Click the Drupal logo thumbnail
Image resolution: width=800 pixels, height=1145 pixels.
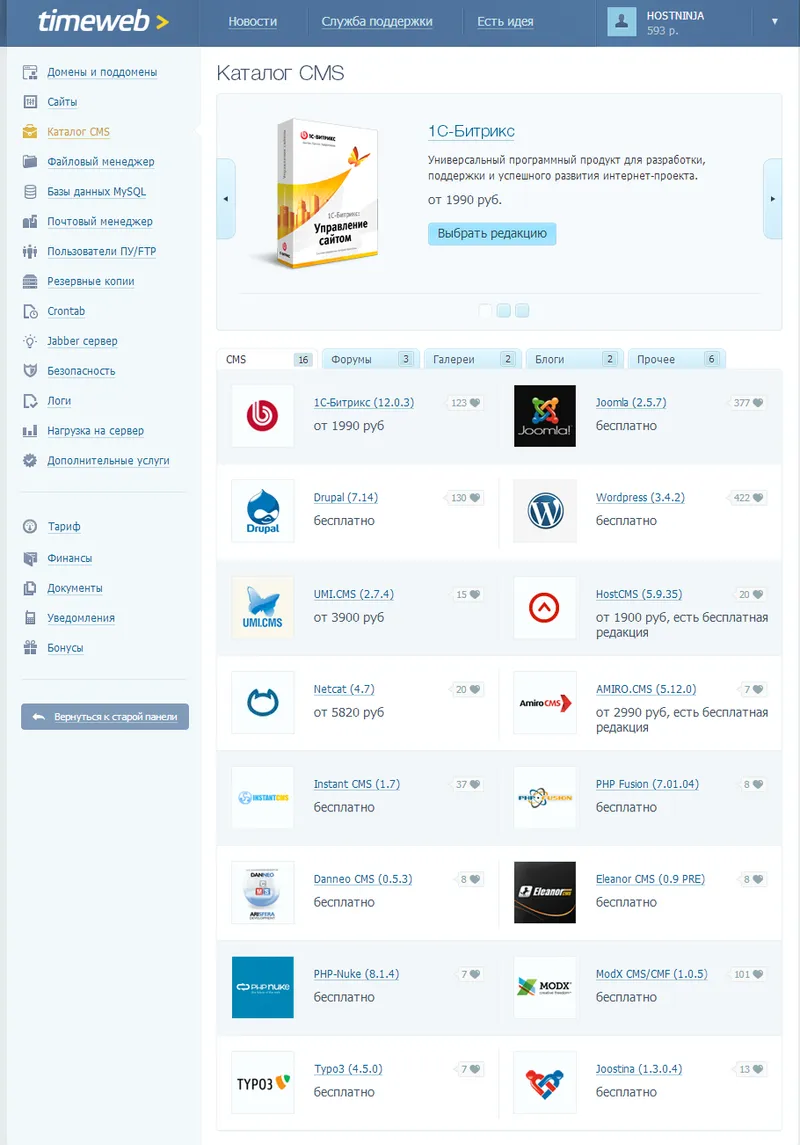pos(263,510)
